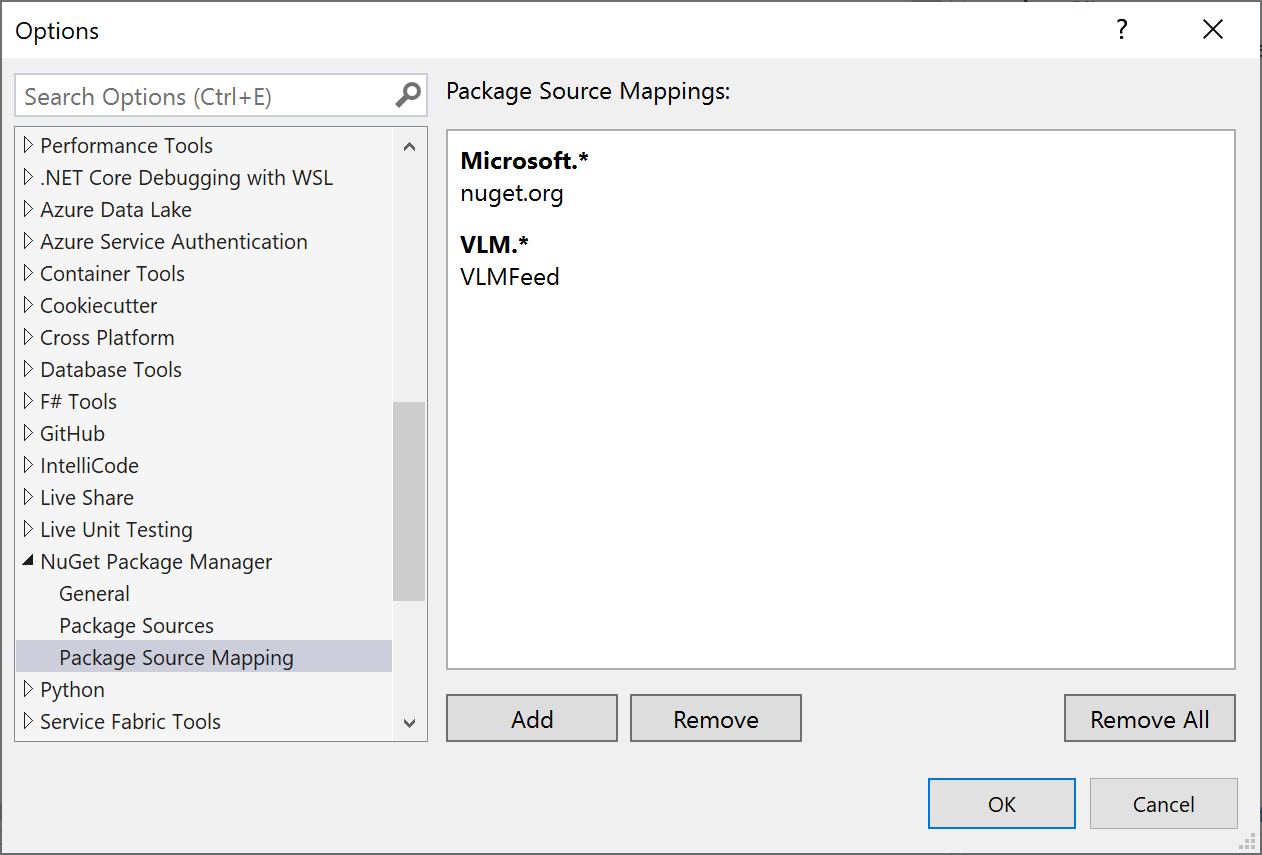Click the Remove button

coord(716,719)
